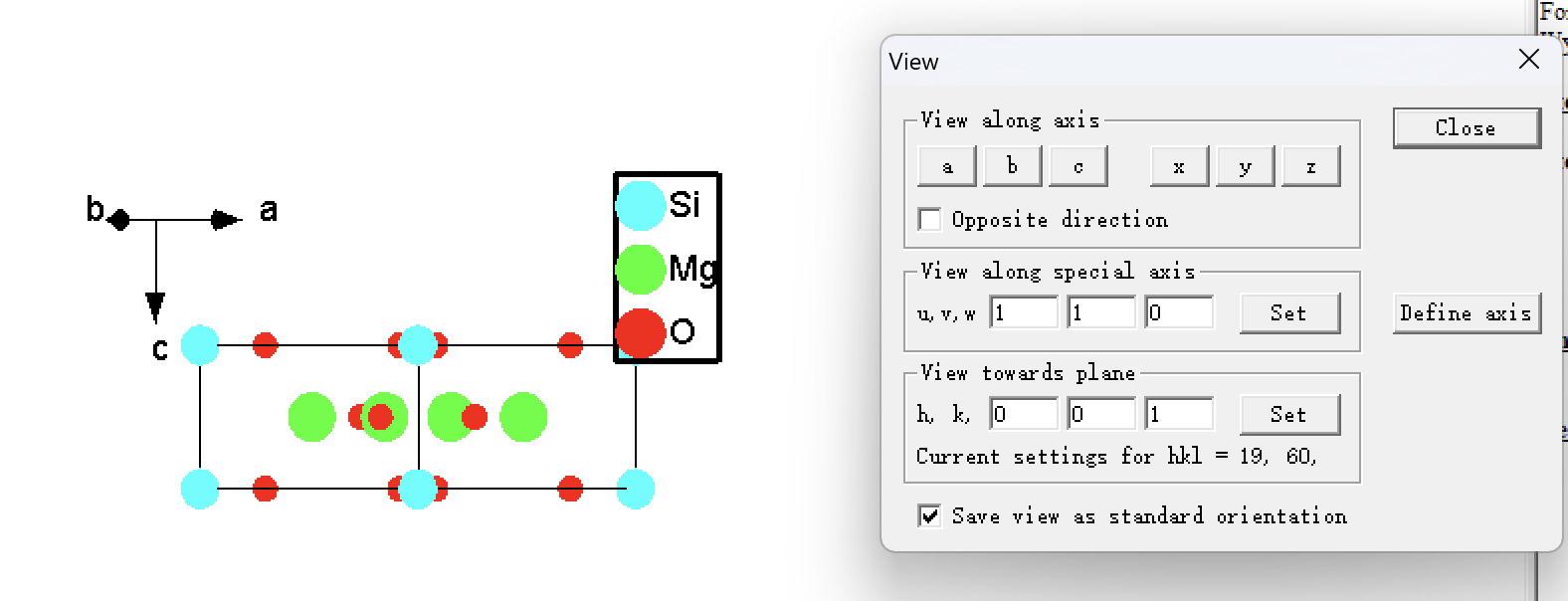Click the green Mg legend swatch

click(640, 269)
